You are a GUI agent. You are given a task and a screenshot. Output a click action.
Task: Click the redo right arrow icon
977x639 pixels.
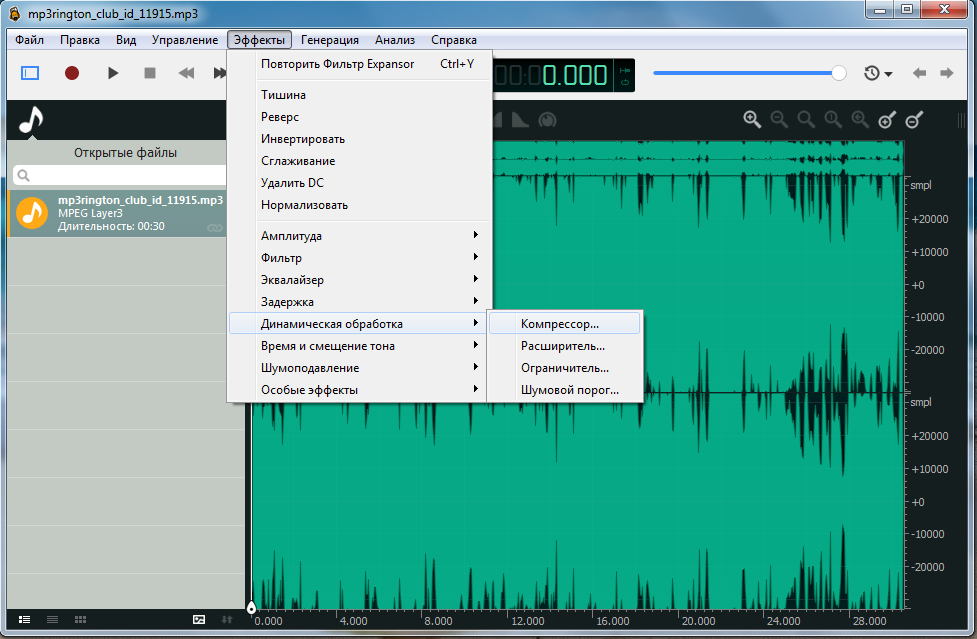[946, 73]
